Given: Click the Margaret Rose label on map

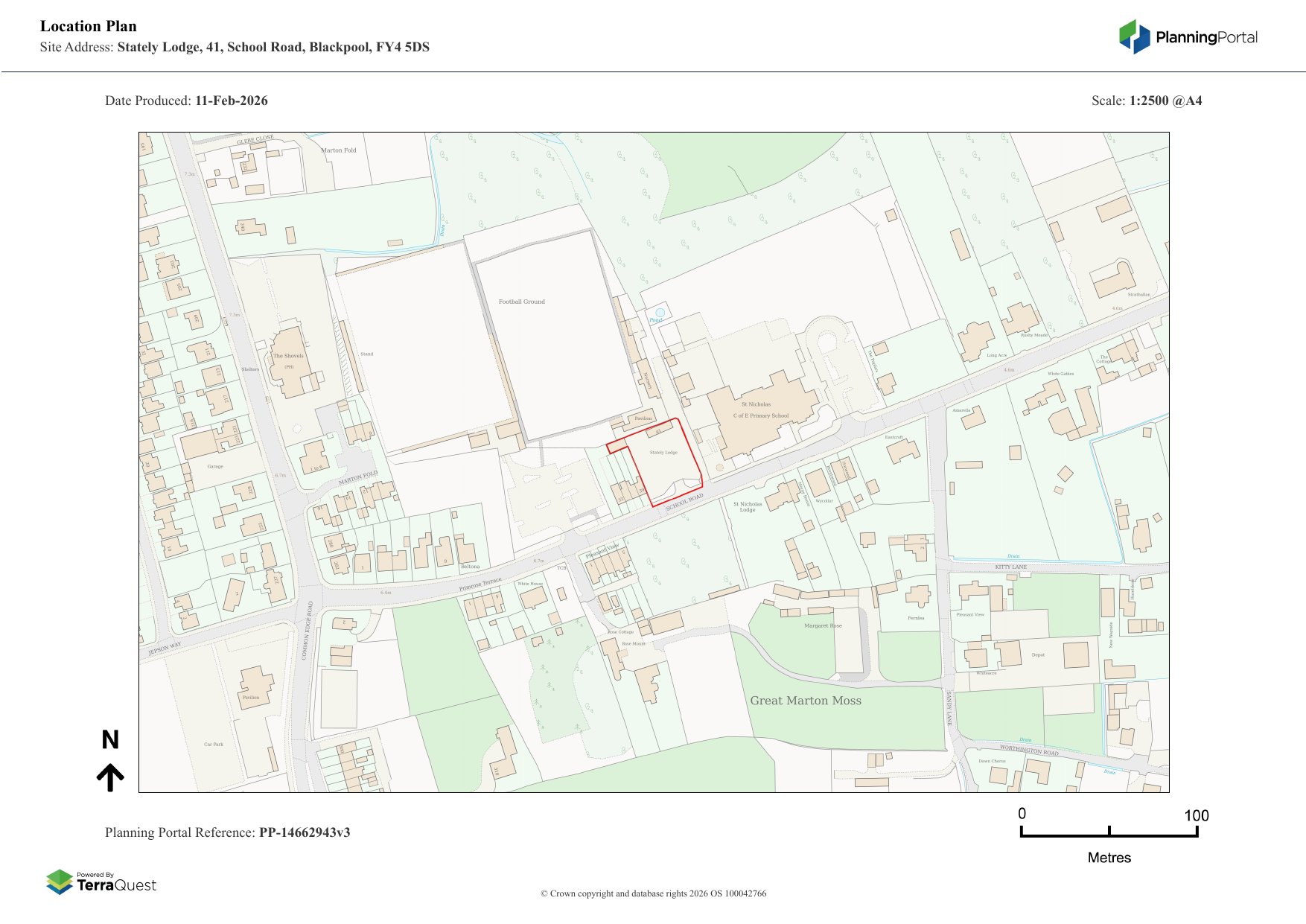Looking at the screenshot, I should [x=823, y=625].
